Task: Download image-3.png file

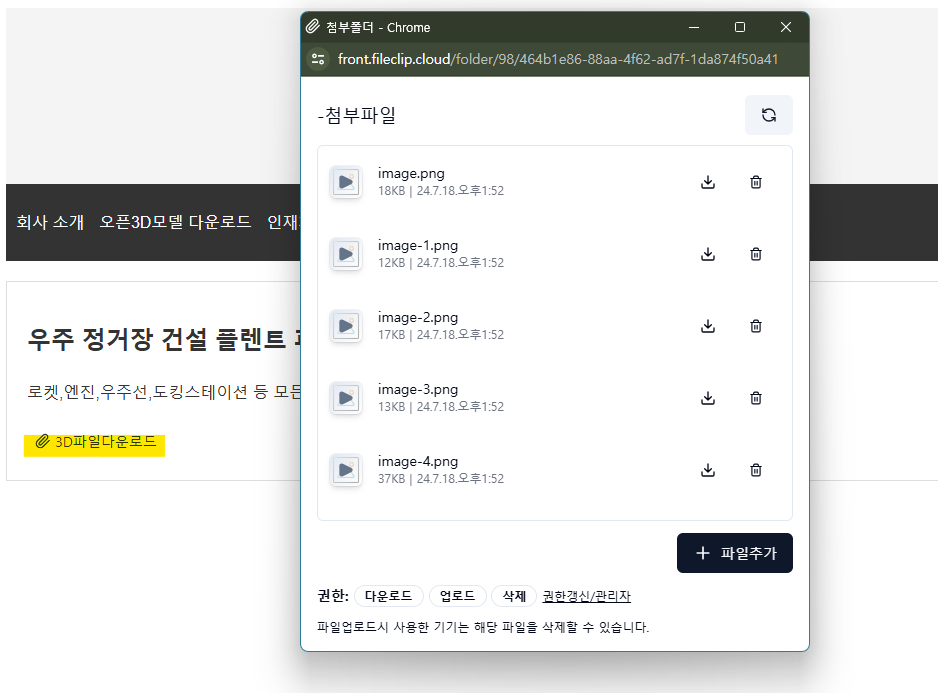Action: (x=708, y=398)
